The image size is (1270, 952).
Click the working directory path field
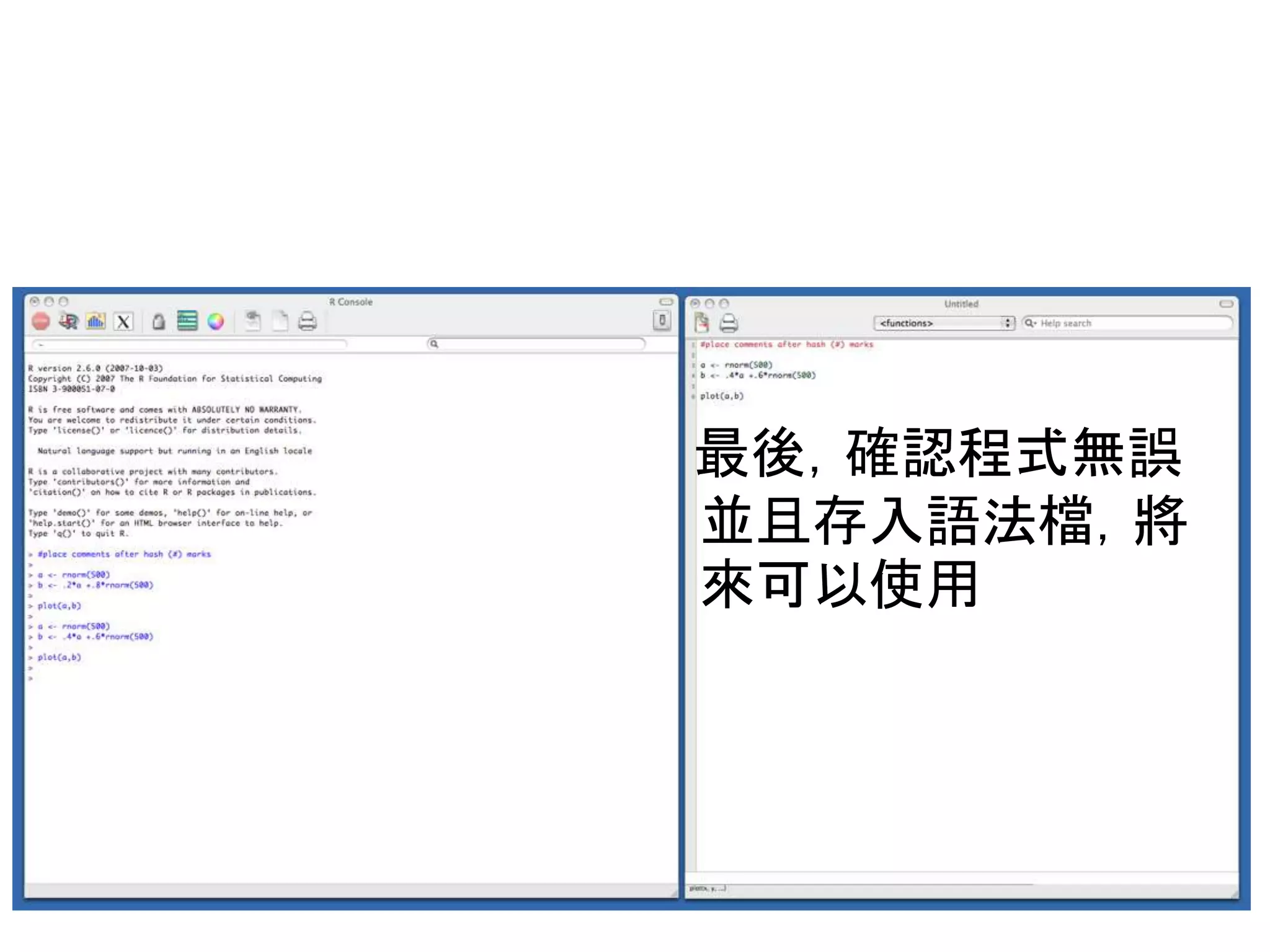pyautogui.click(x=189, y=343)
